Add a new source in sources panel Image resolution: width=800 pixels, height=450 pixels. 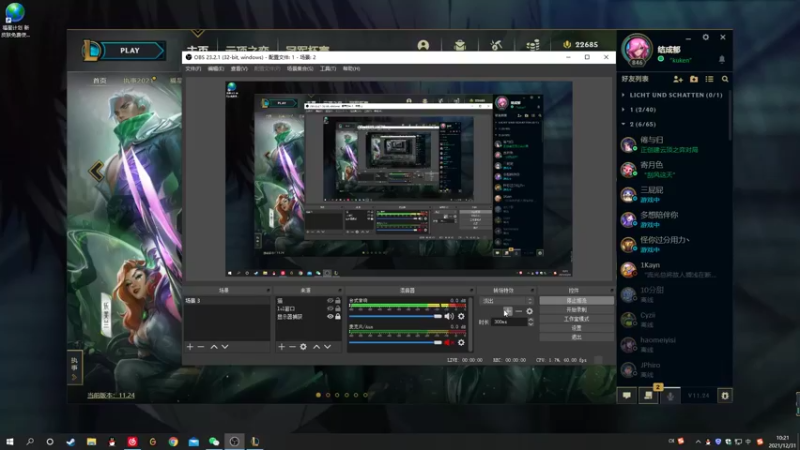[x=281, y=347]
